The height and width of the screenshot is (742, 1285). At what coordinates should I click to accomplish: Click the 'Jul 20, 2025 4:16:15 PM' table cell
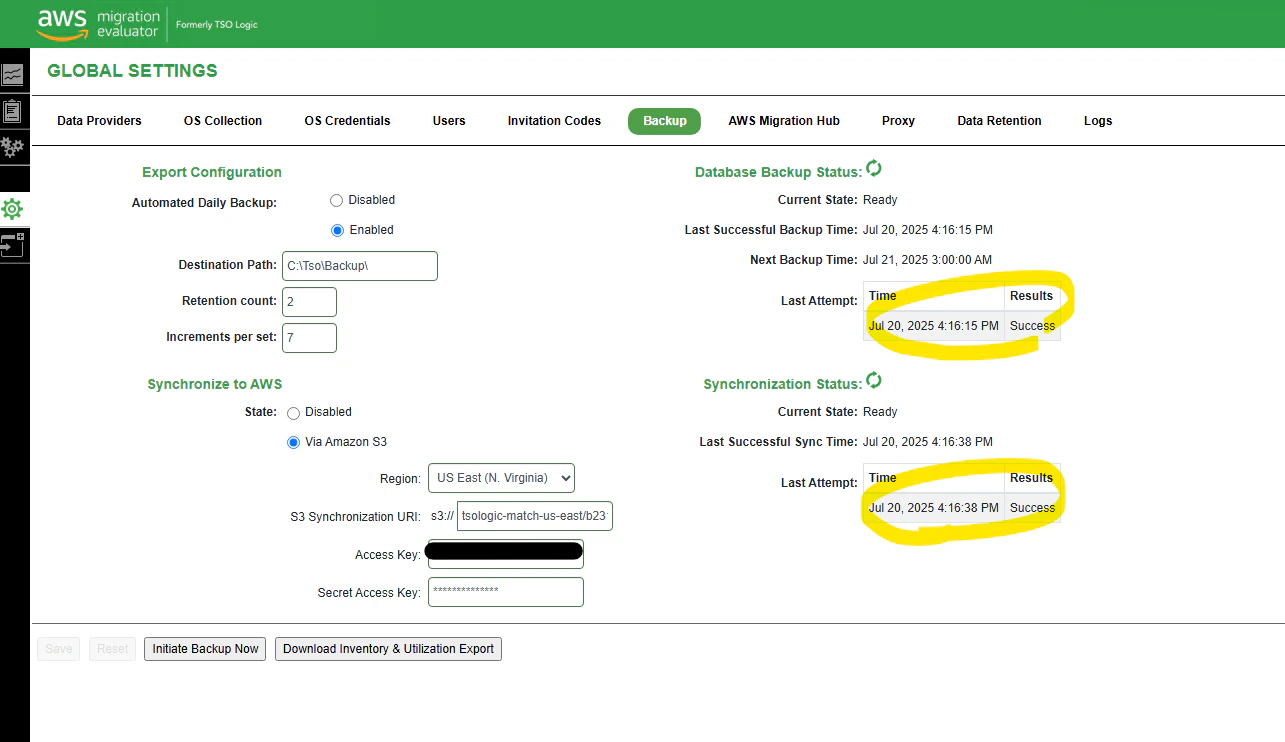(934, 326)
